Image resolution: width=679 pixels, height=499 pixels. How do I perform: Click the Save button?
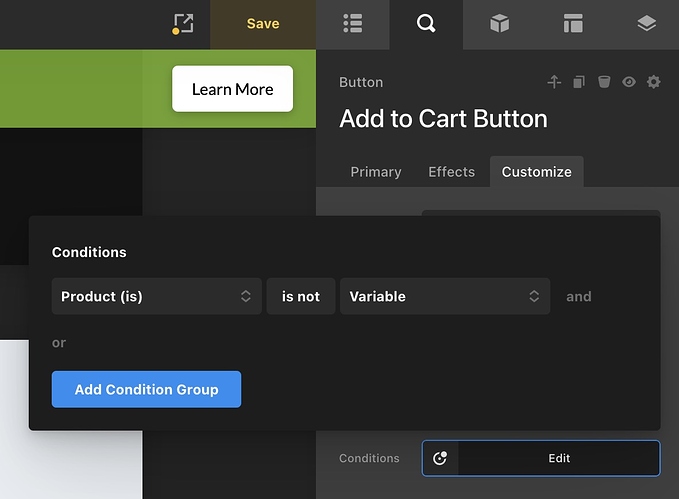pyautogui.click(x=263, y=24)
